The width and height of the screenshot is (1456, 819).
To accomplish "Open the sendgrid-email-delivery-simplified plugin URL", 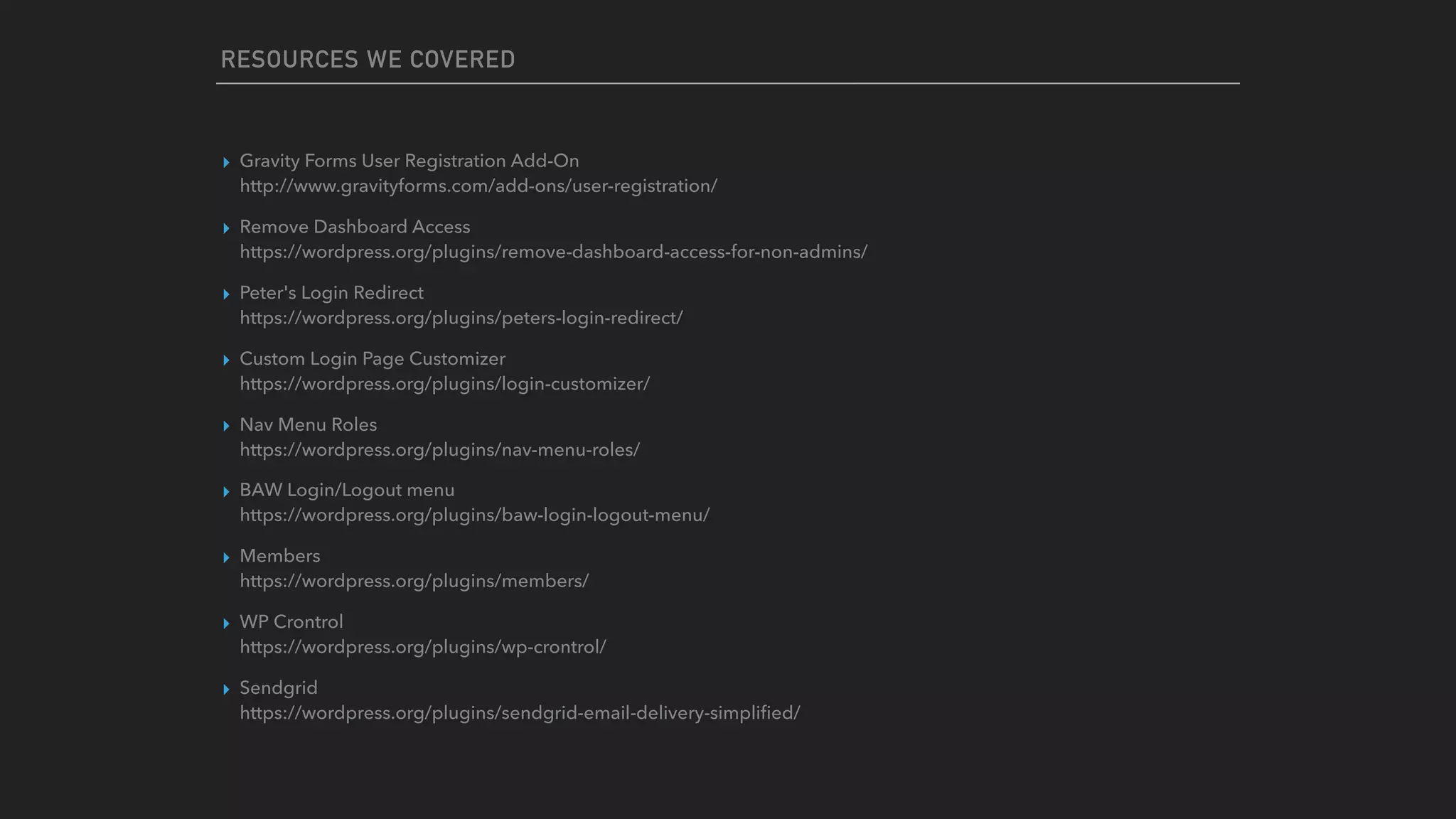I will click(520, 713).
